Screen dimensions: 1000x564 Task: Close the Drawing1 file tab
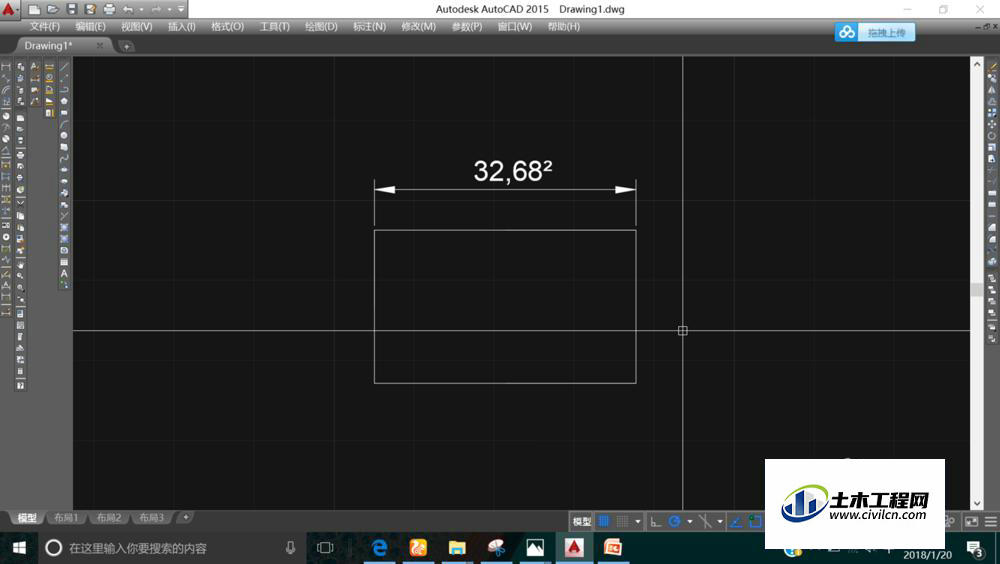99,45
